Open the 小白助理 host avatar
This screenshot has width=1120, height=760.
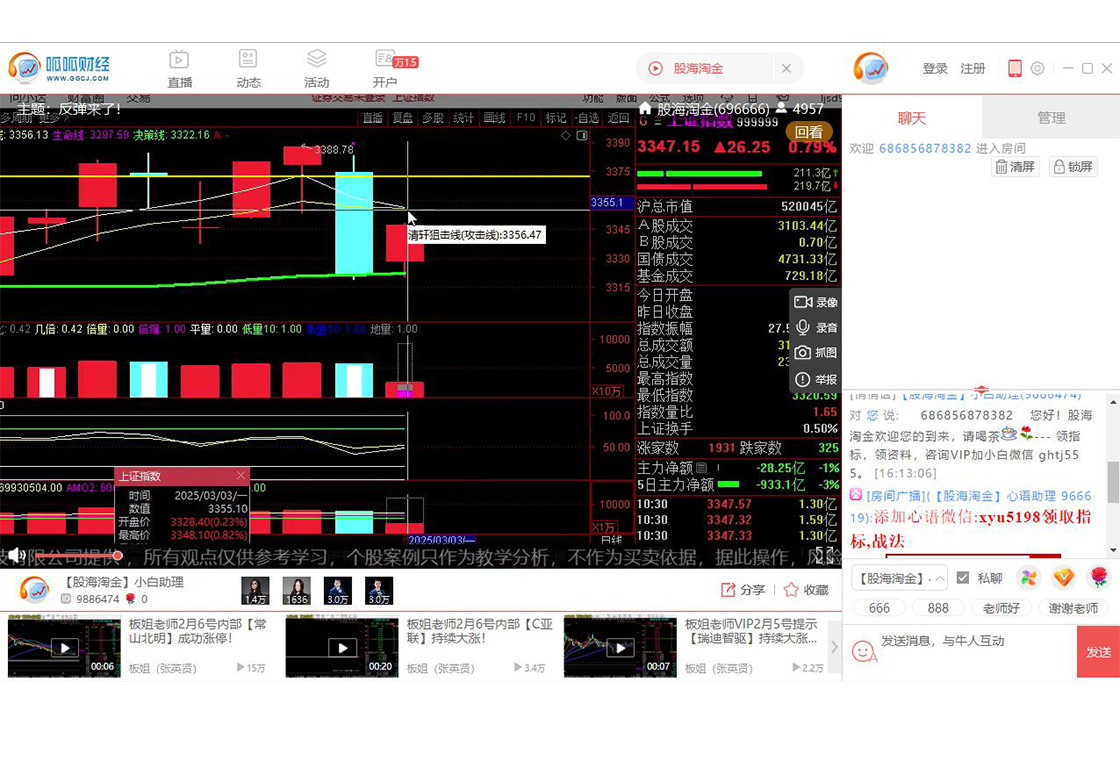click(34, 590)
